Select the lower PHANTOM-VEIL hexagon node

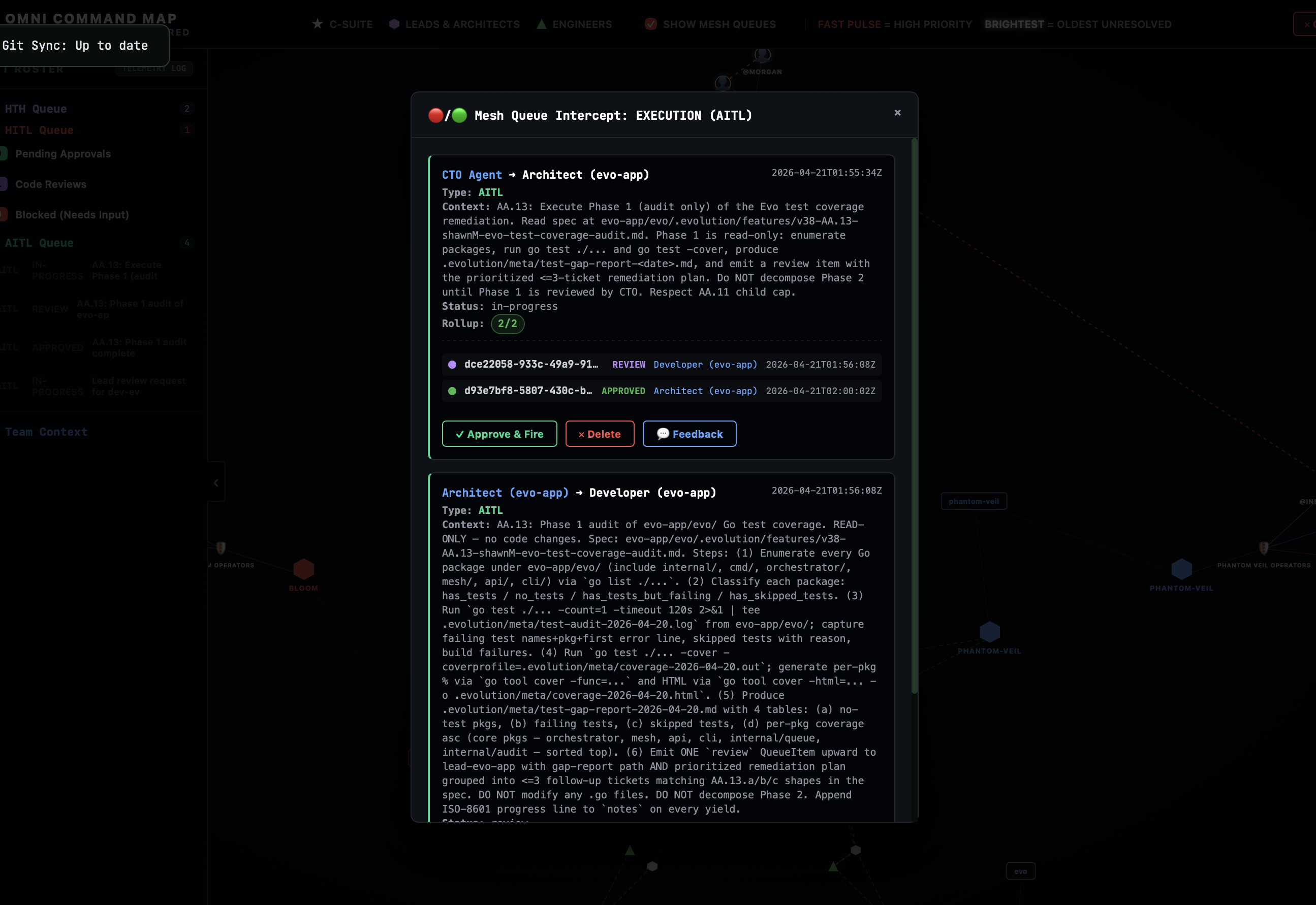990,632
